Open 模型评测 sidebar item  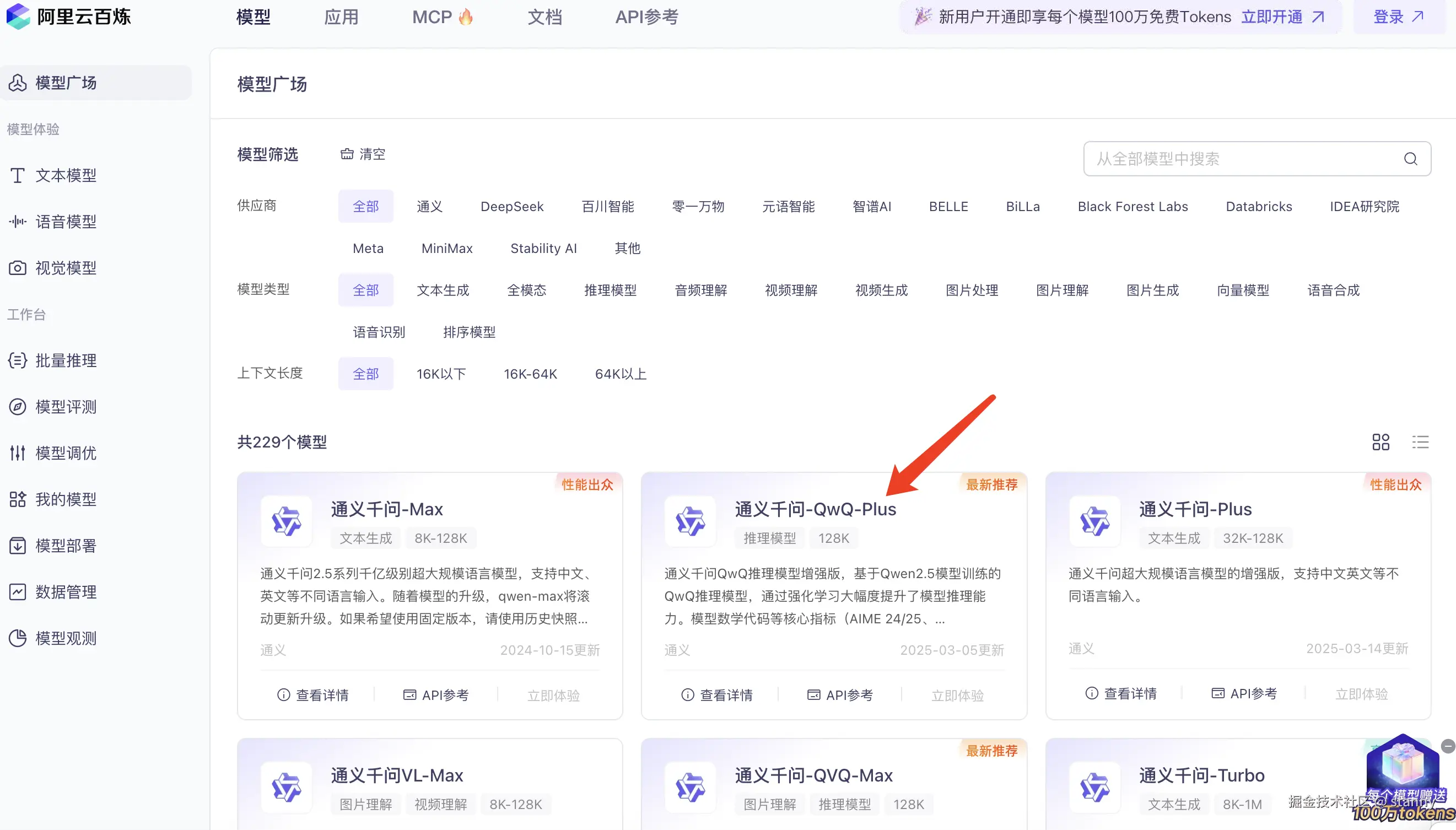click(66, 406)
